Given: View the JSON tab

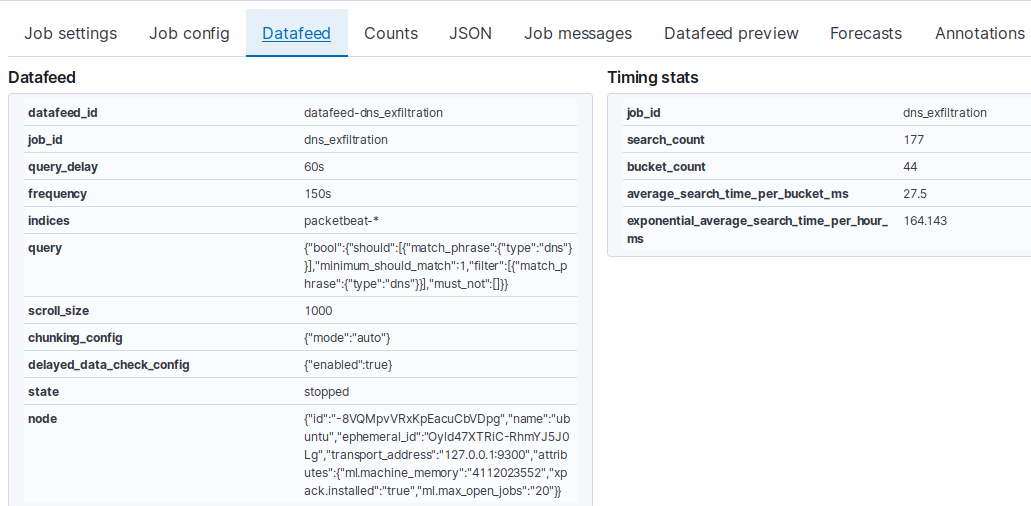Looking at the screenshot, I should coord(470,33).
